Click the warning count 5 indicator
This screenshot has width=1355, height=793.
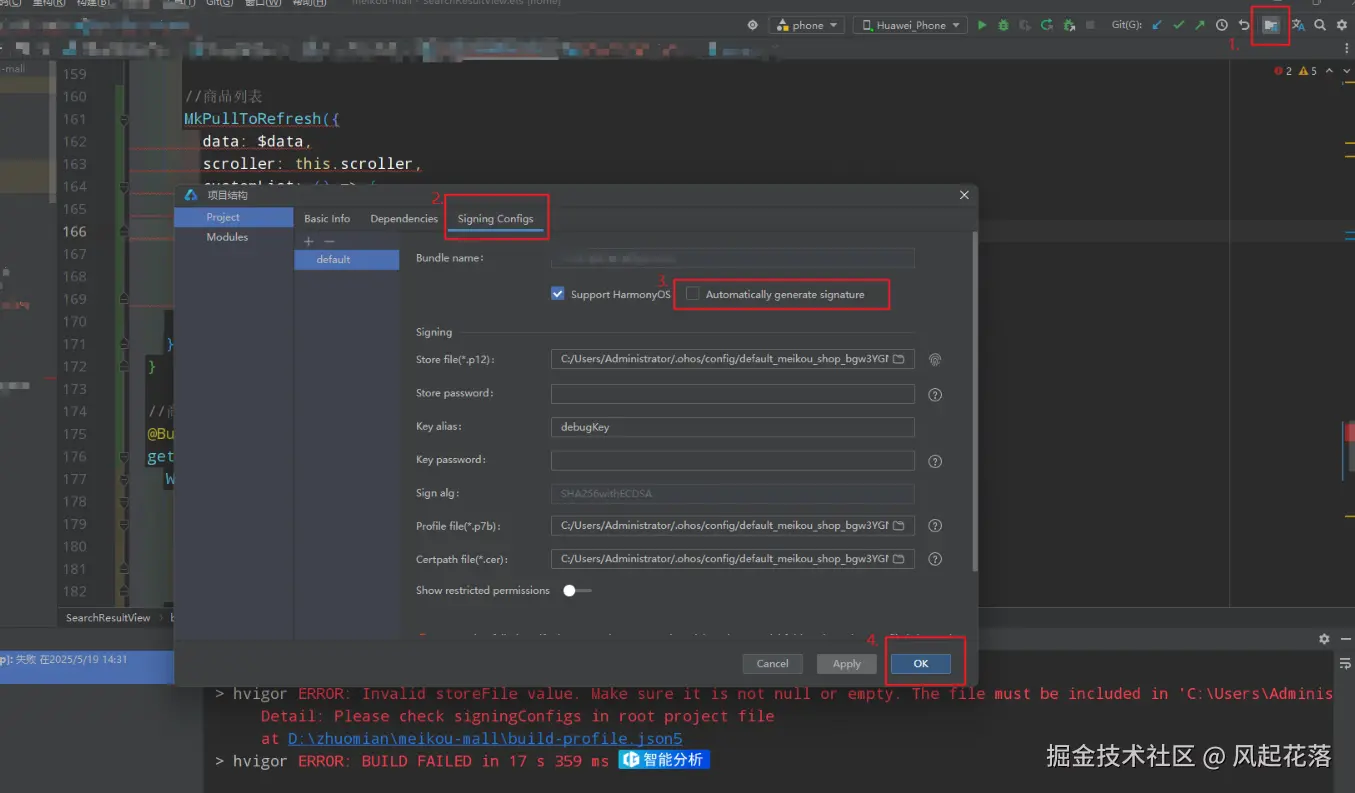click(x=1308, y=71)
